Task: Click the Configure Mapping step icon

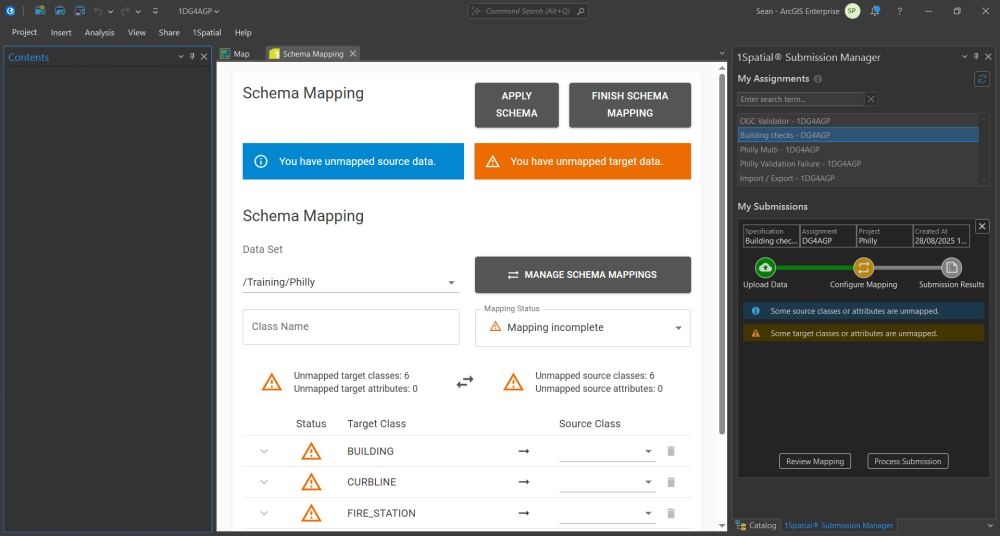Action: 864,267
